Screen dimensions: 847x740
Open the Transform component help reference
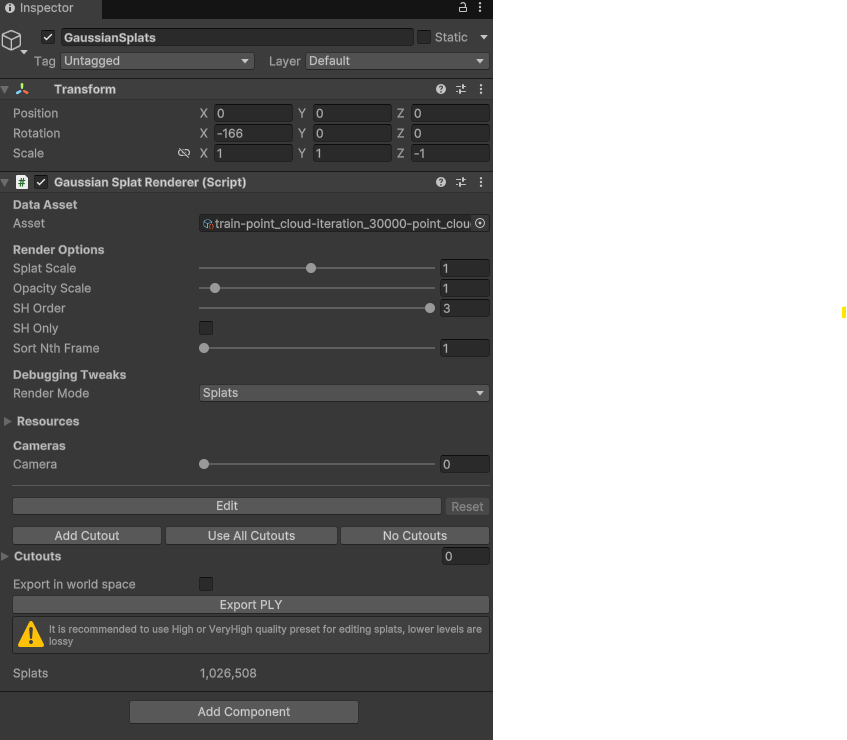pos(441,90)
